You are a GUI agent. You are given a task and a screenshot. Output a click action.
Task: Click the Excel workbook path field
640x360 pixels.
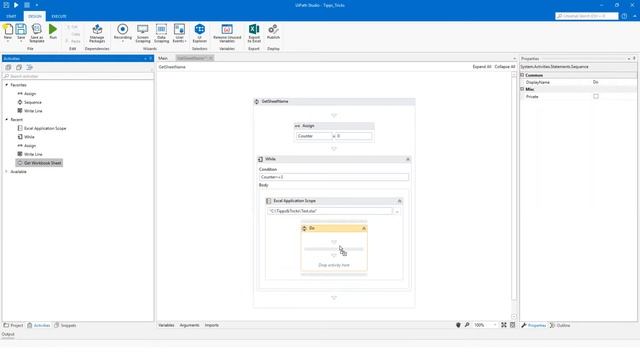pyautogui.click(x=330, y=211)
